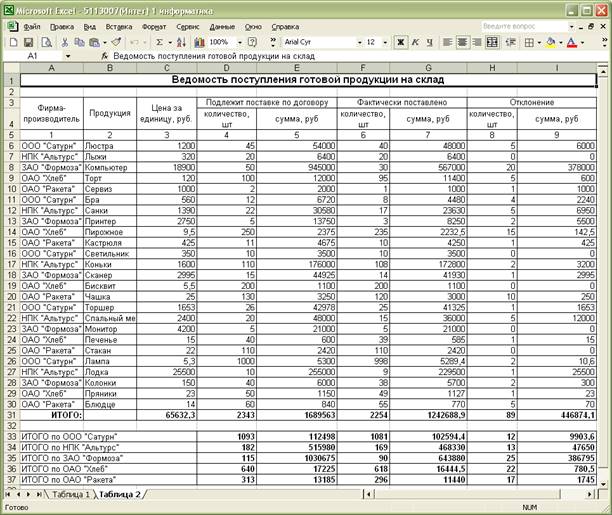Select column G header
612x515 pixels.
point(428,68)
